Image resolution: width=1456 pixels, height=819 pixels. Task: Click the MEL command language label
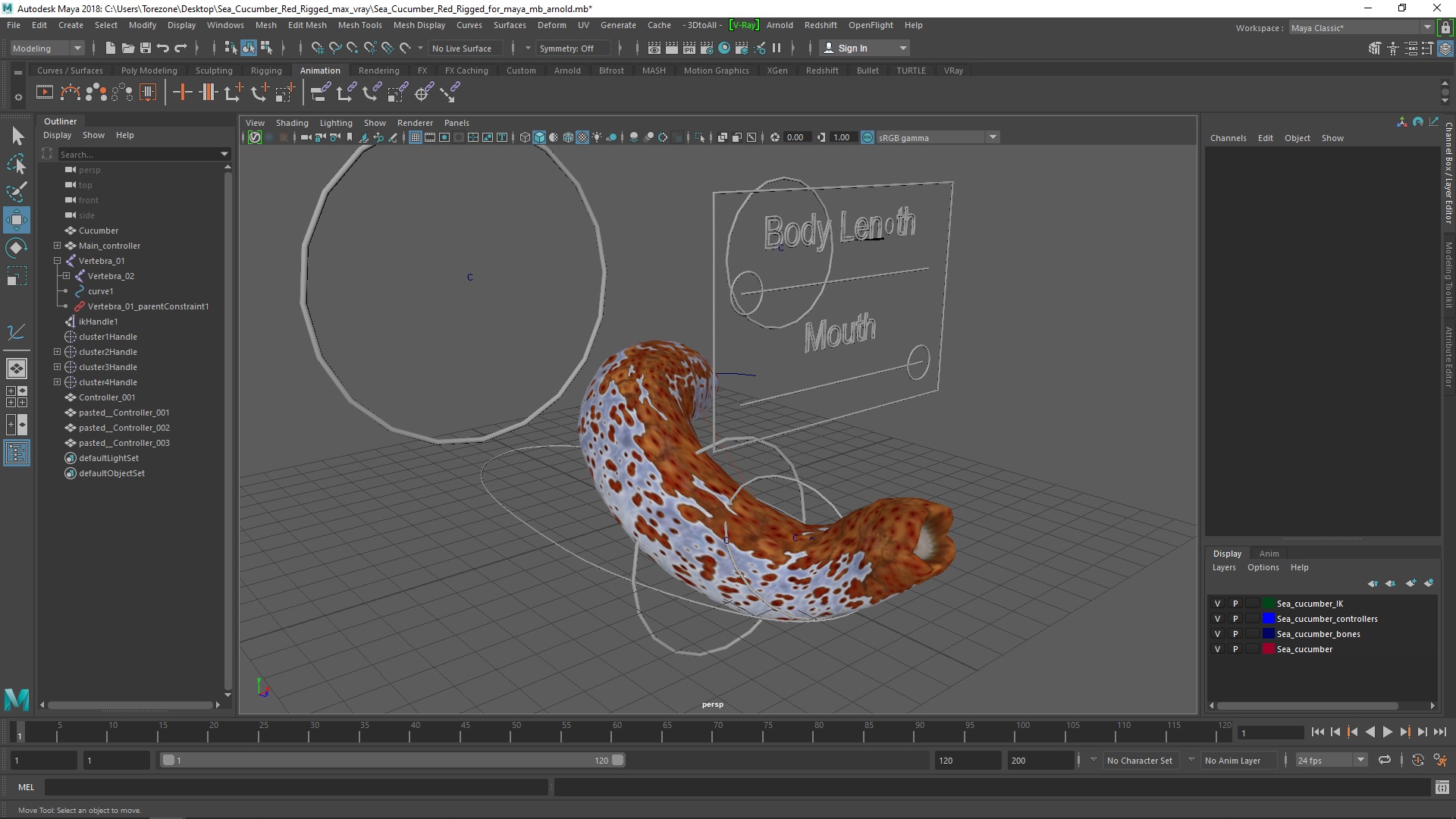coord(27,787)
